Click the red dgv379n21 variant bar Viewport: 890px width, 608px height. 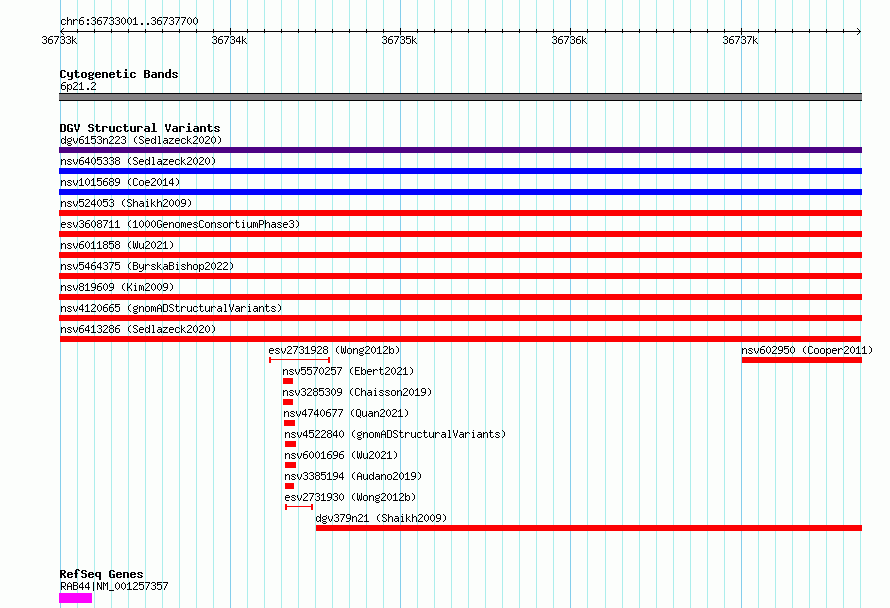point(589,528)
